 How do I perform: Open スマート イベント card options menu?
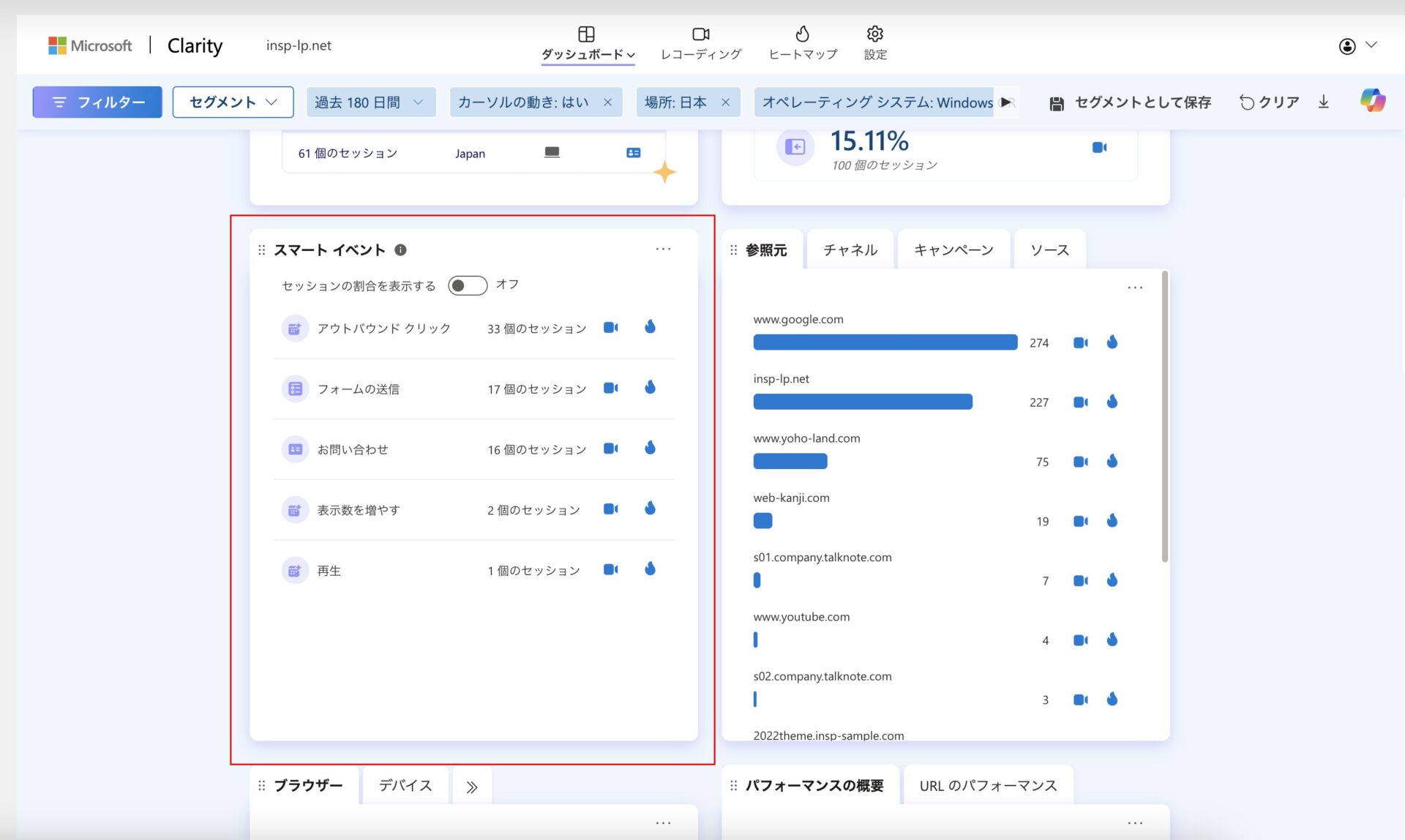pos(663,250)
